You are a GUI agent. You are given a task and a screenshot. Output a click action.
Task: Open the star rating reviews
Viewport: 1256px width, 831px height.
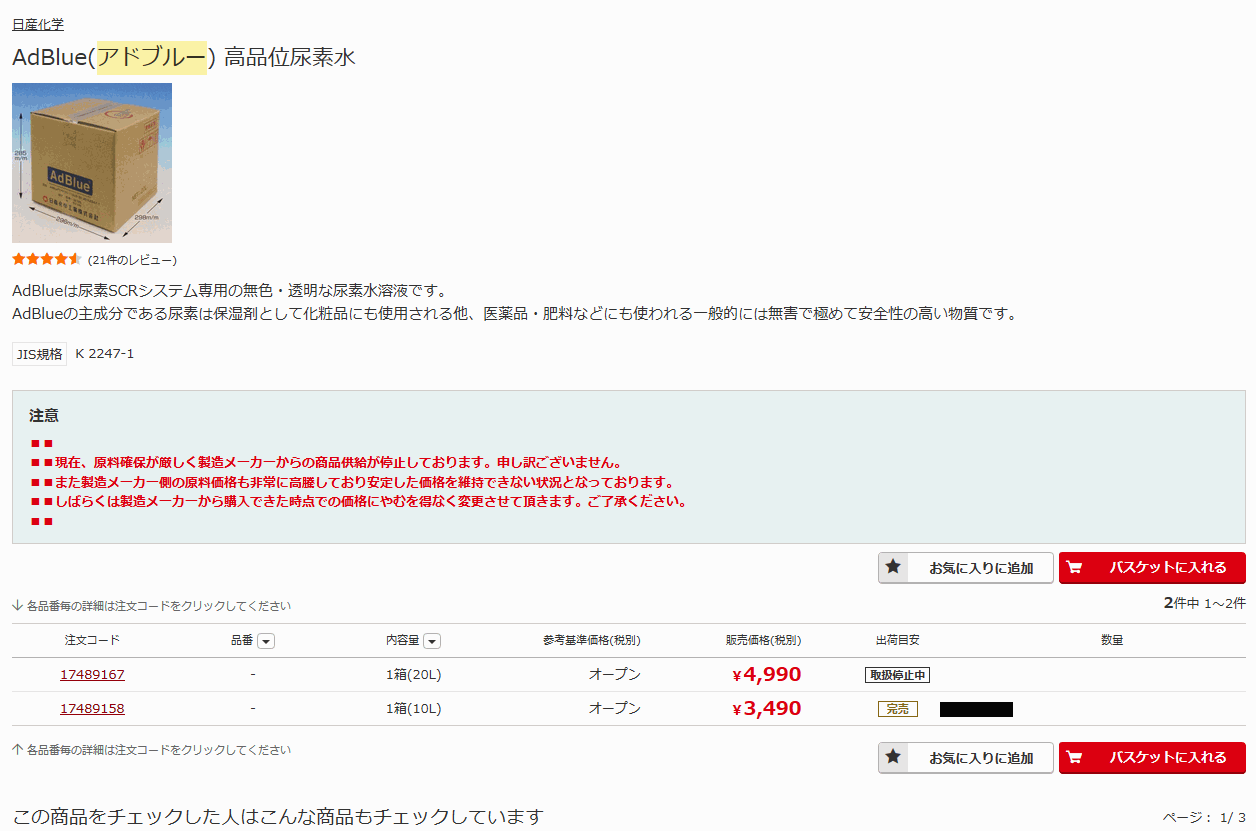[x=47, y=260]
